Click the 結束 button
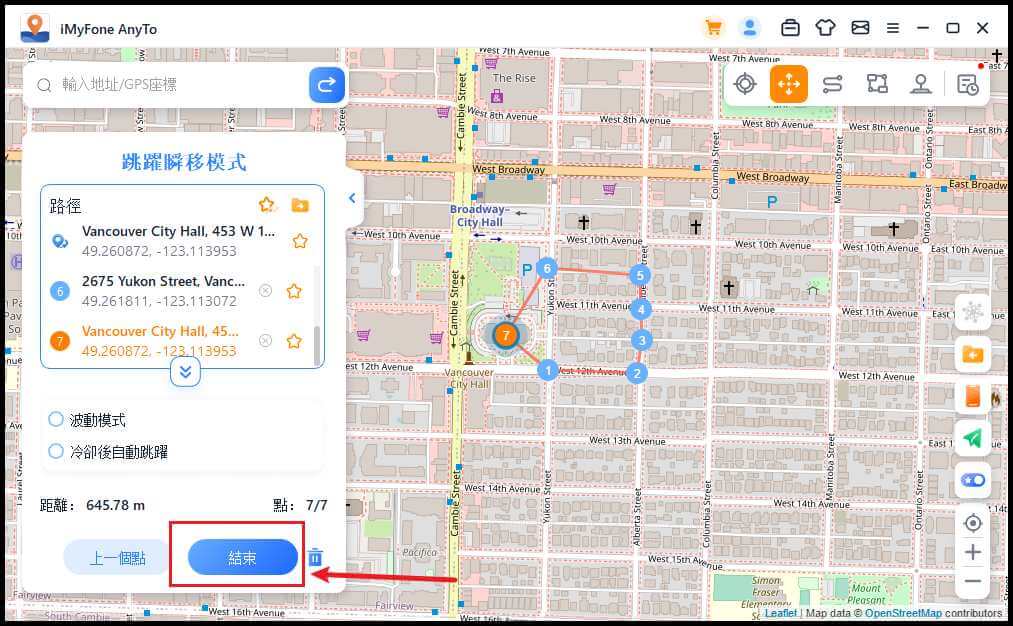Viewport: 1013px width, 626px height. [x=242, y=558]
